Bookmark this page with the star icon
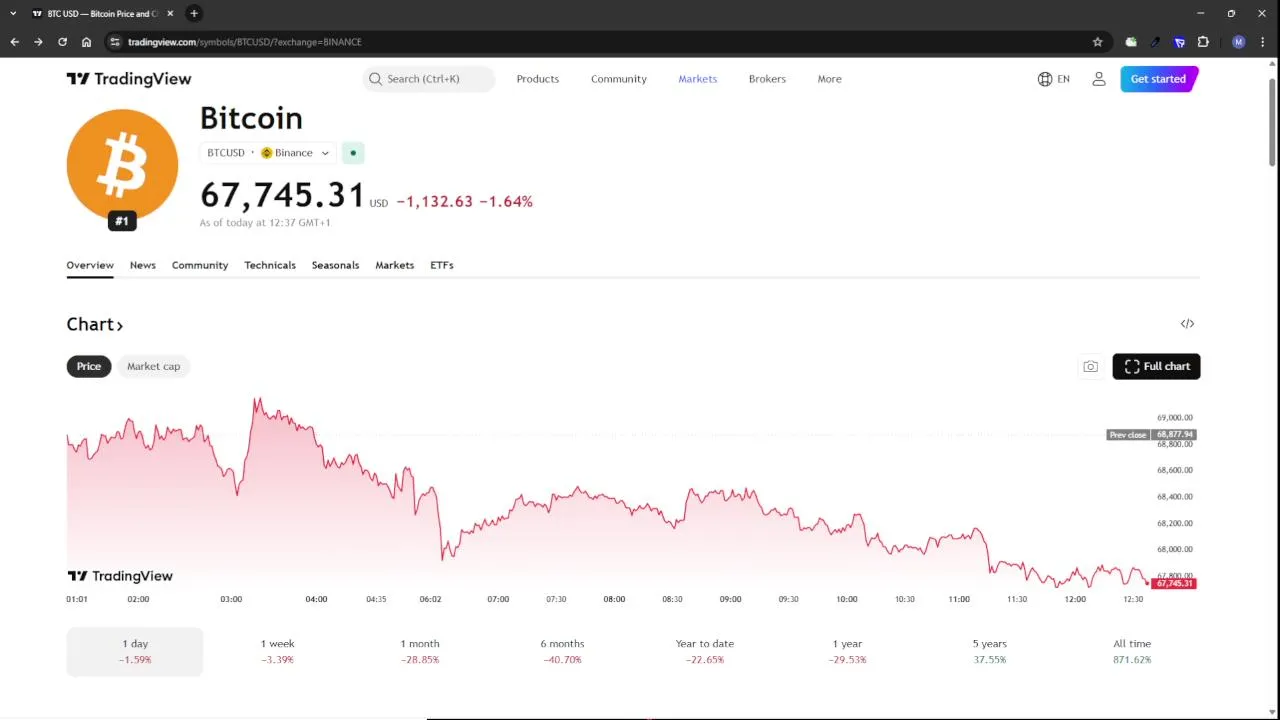 click(1097, 42)
